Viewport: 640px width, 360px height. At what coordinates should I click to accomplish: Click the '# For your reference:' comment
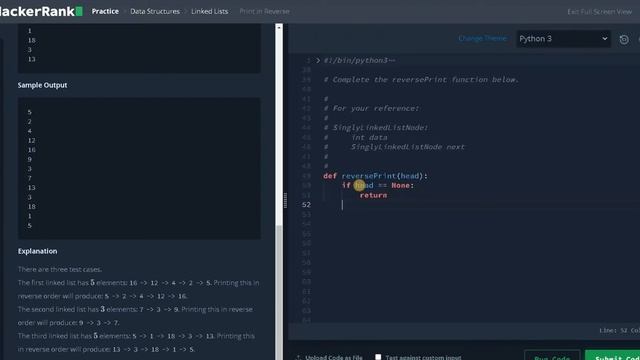tap(371, 108)
